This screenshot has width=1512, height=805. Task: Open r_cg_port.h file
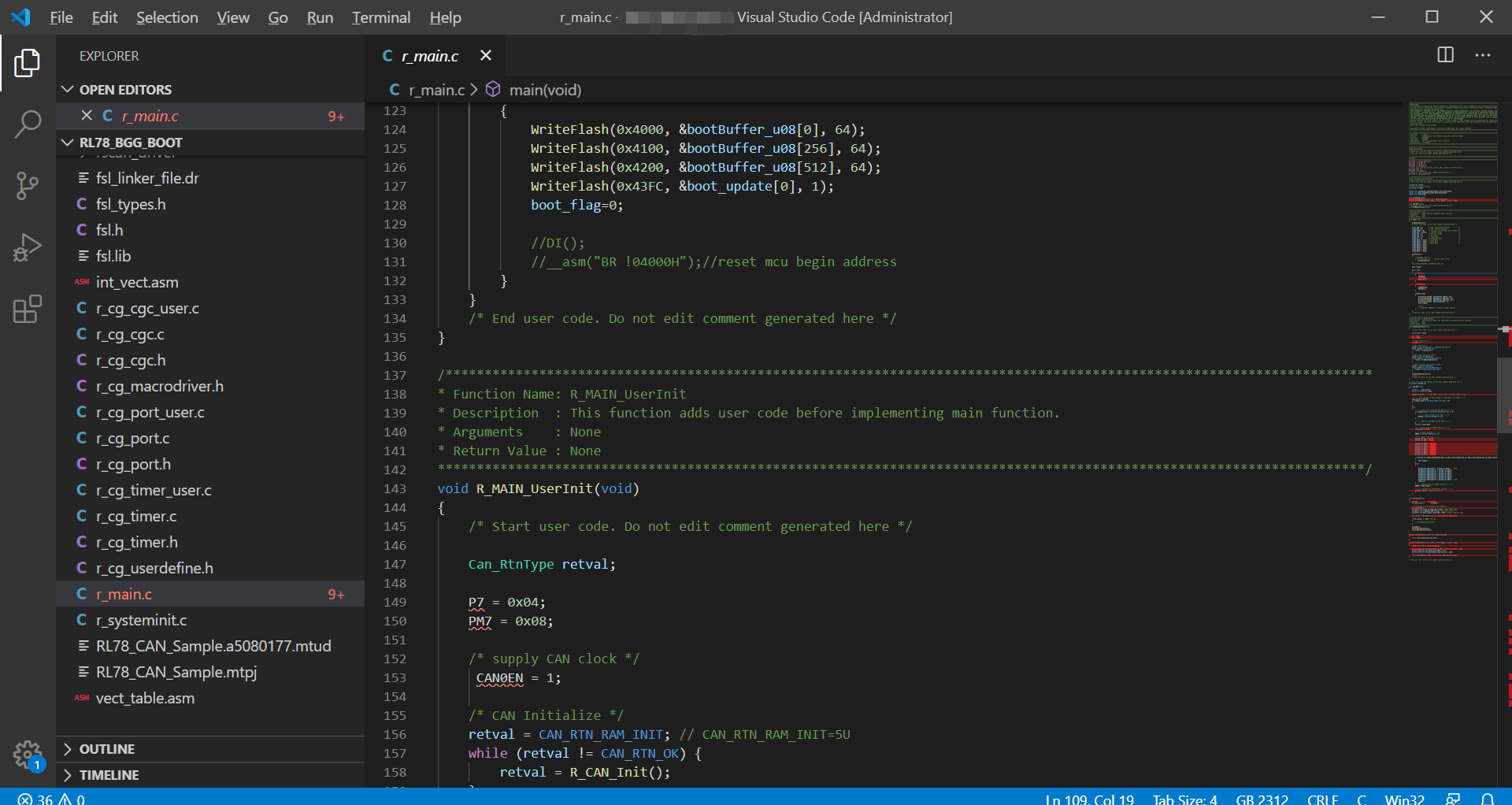pos(210,464)
